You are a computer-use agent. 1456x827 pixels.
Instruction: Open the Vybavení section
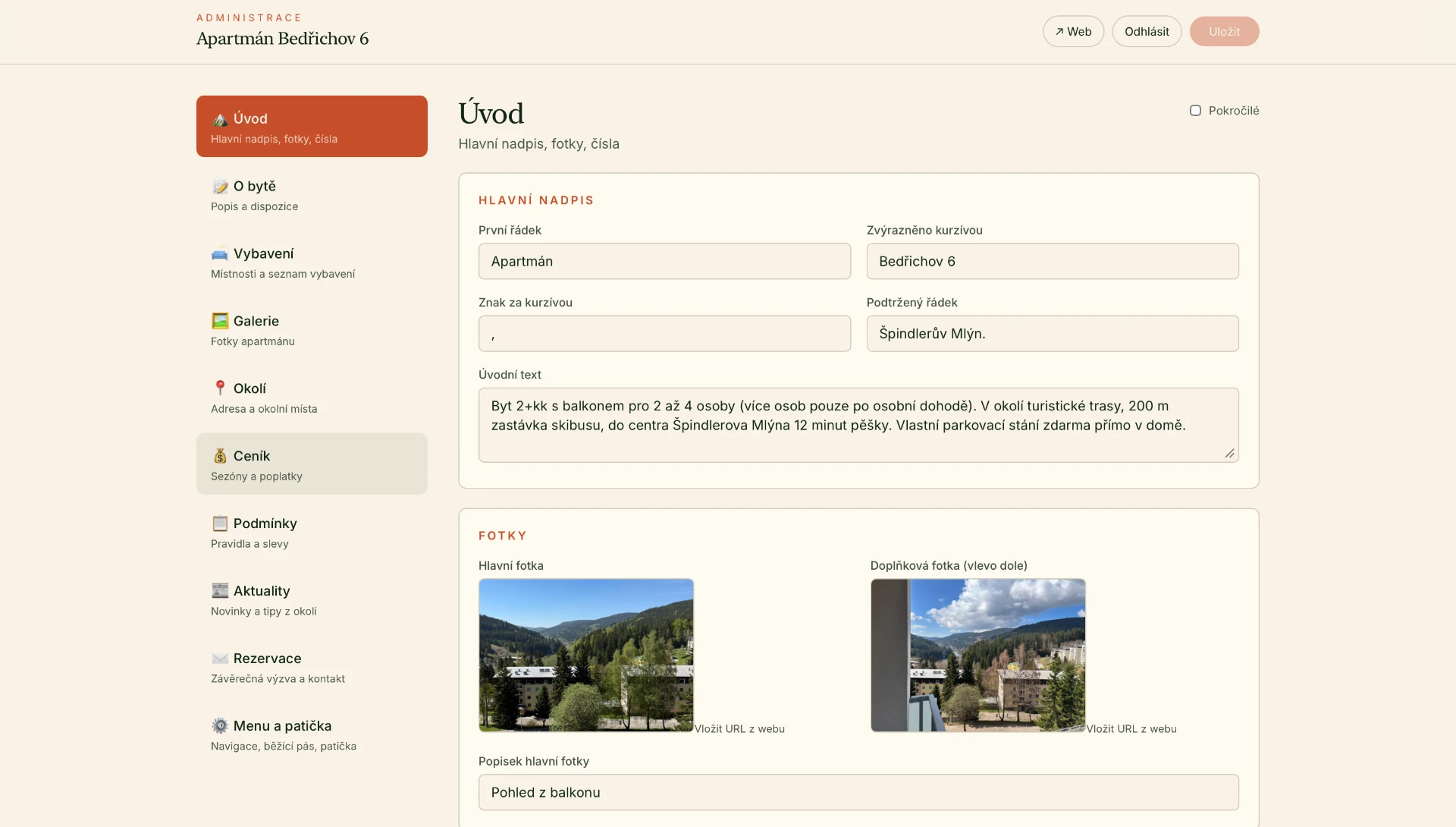pos(312,262)
